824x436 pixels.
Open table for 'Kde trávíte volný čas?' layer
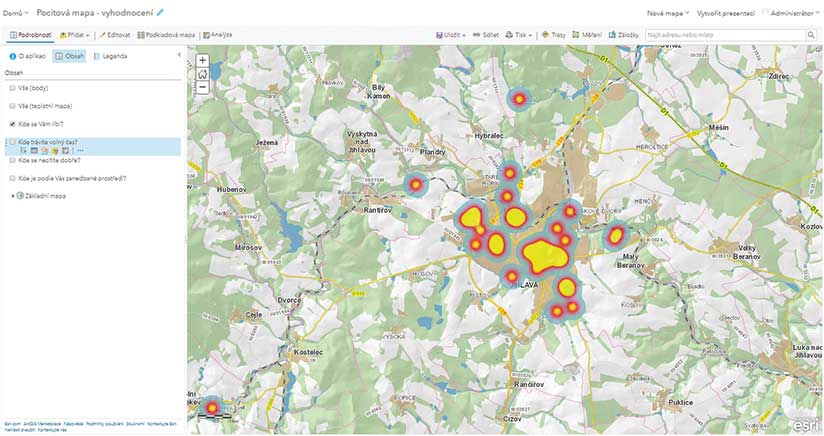(x=34, y=151)
